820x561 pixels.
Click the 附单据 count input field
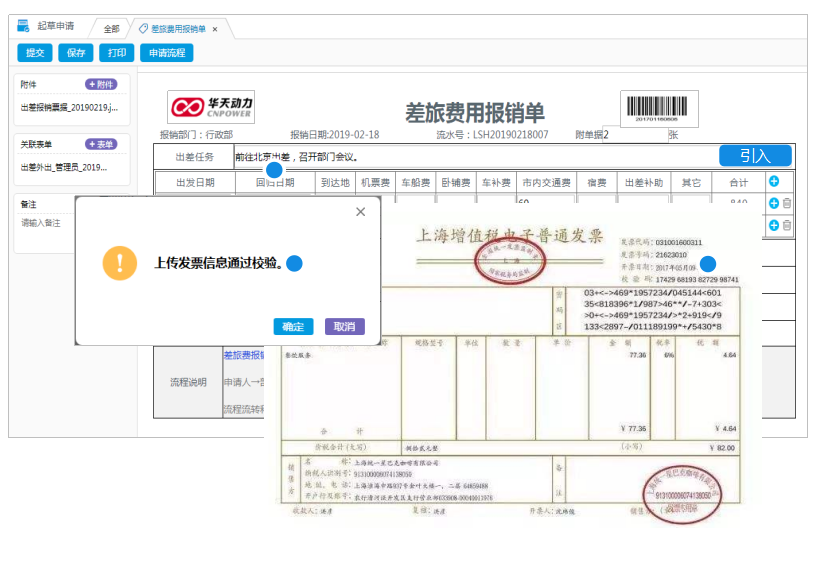click(636, 133)
